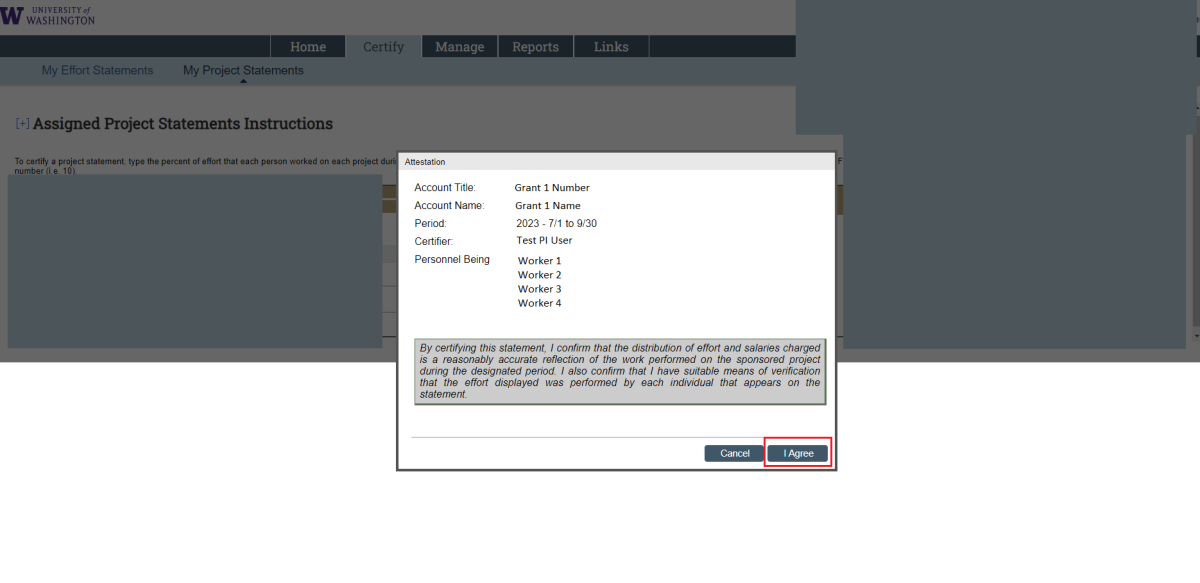Click the Assigned Project Statements Instructions heading

point(183,124)
